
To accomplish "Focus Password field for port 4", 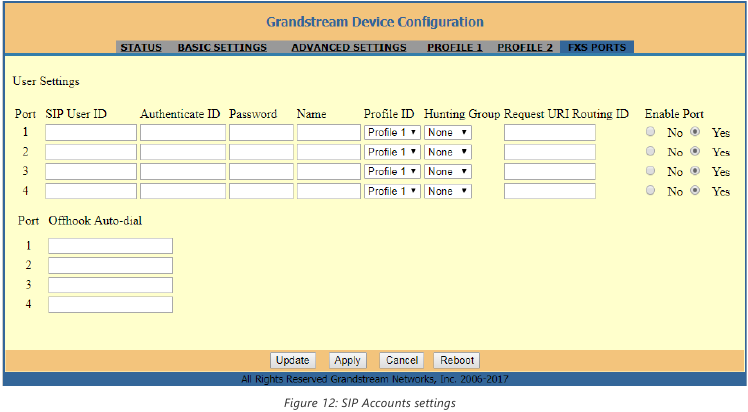I will coord(261,191).
